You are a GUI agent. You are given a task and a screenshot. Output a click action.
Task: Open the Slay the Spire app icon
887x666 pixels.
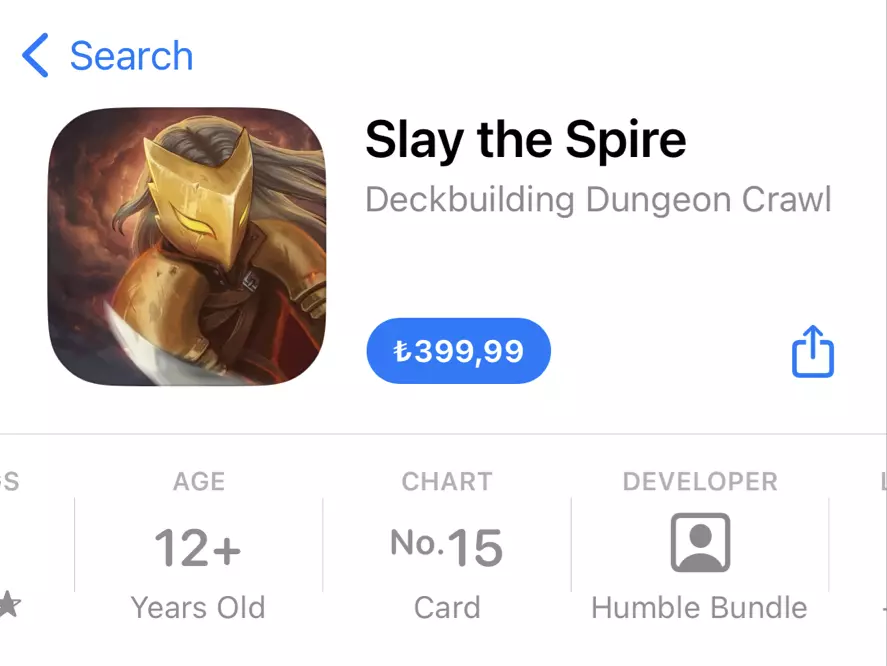(x=187, y=246)
